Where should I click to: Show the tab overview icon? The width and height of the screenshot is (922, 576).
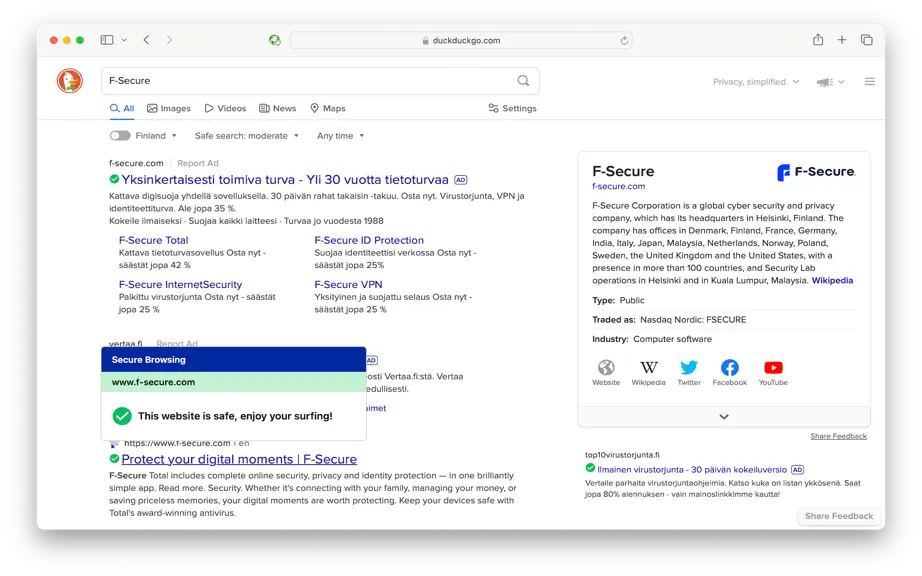click(x=867, y=39)
